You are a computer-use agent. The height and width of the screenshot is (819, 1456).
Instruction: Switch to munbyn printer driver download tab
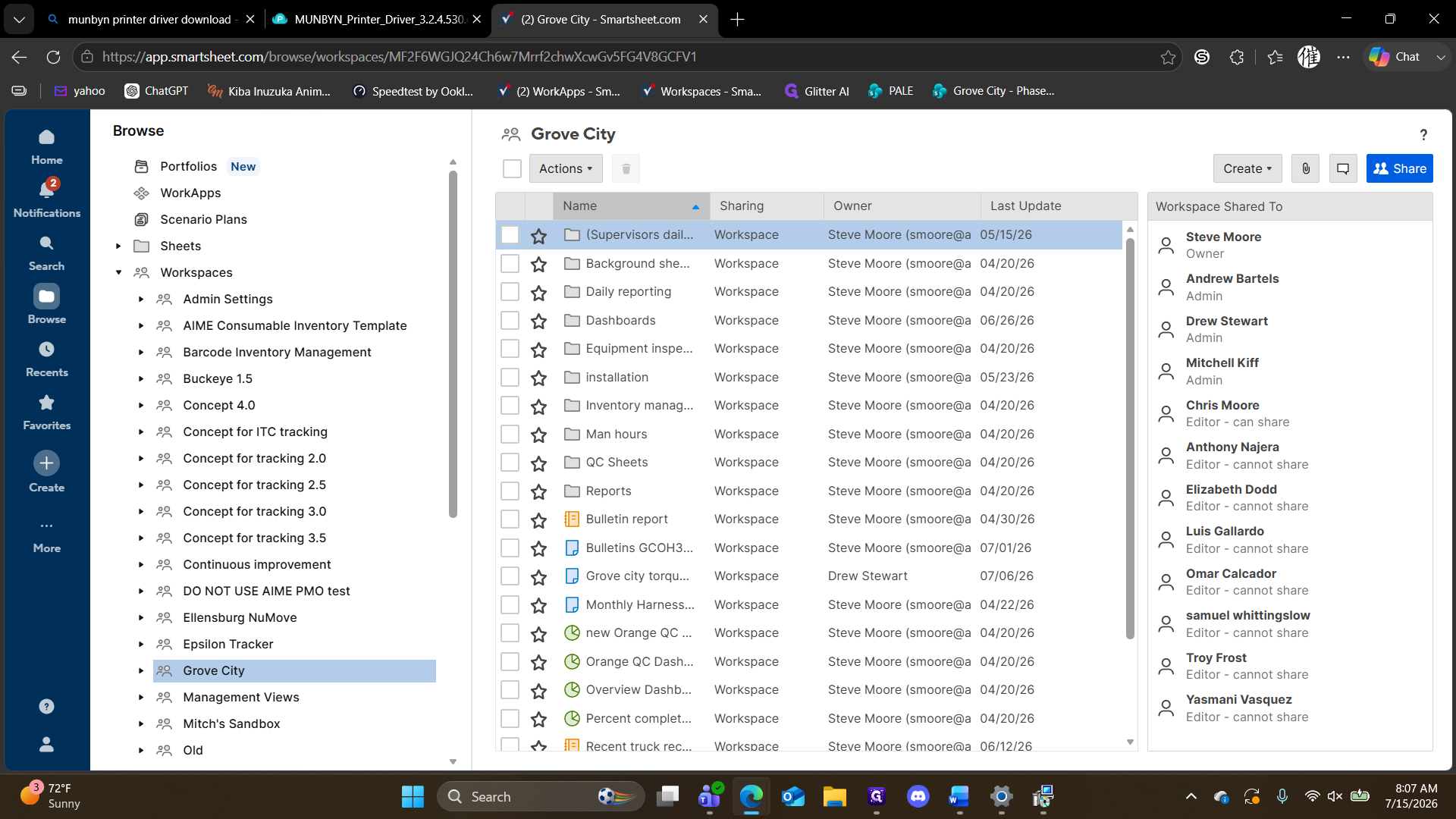(150, 19)
